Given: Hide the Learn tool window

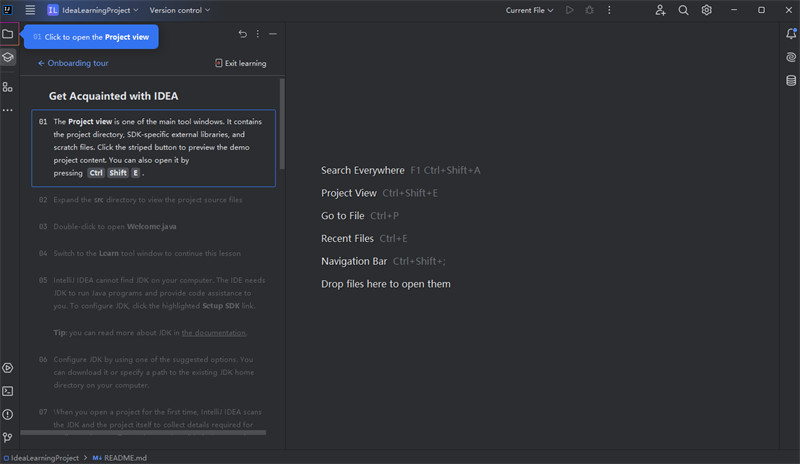Looking at the screenshot, I should [273, 34].
